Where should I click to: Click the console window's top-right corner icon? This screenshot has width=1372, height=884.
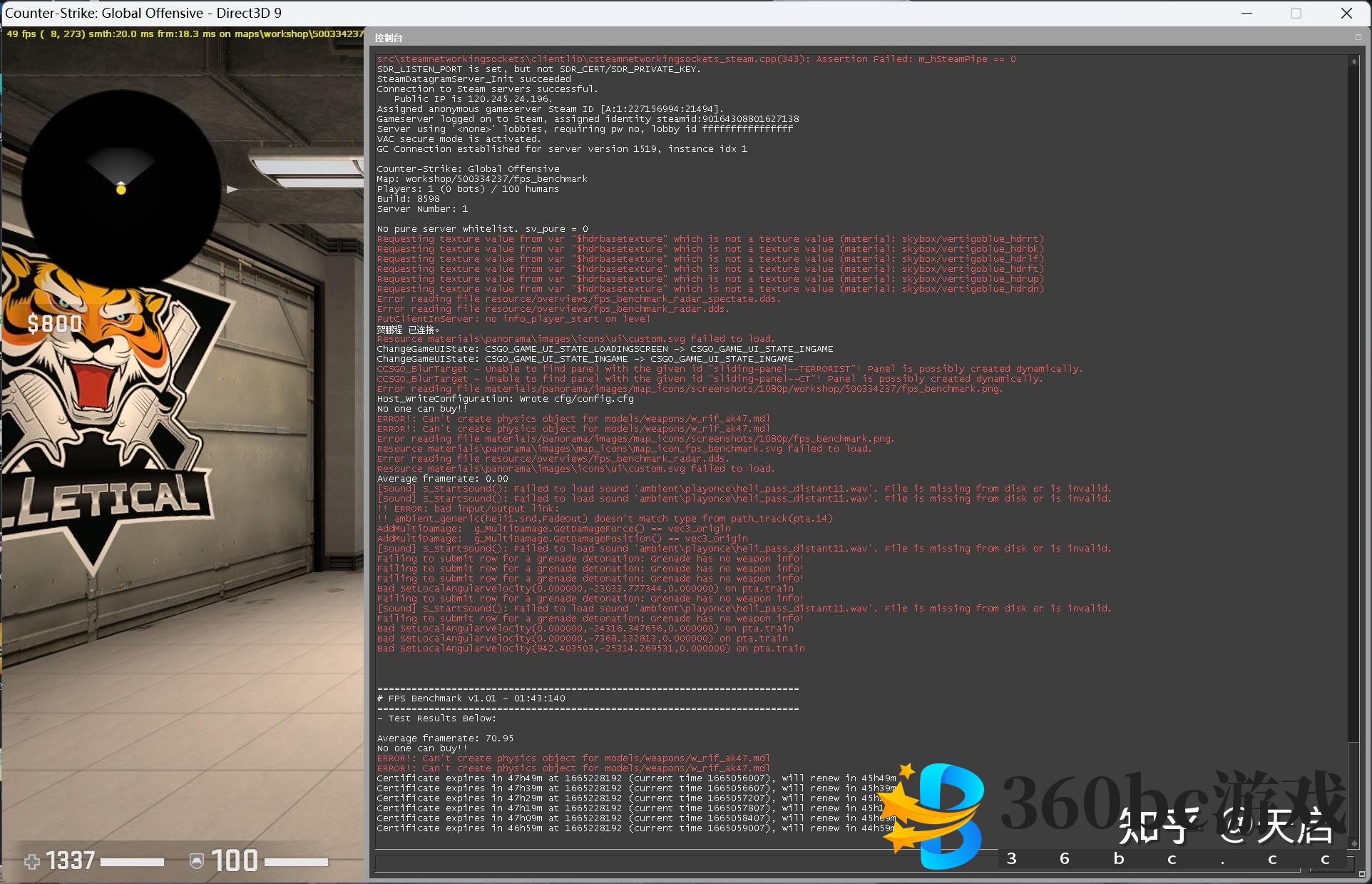tap(1358, 37)
